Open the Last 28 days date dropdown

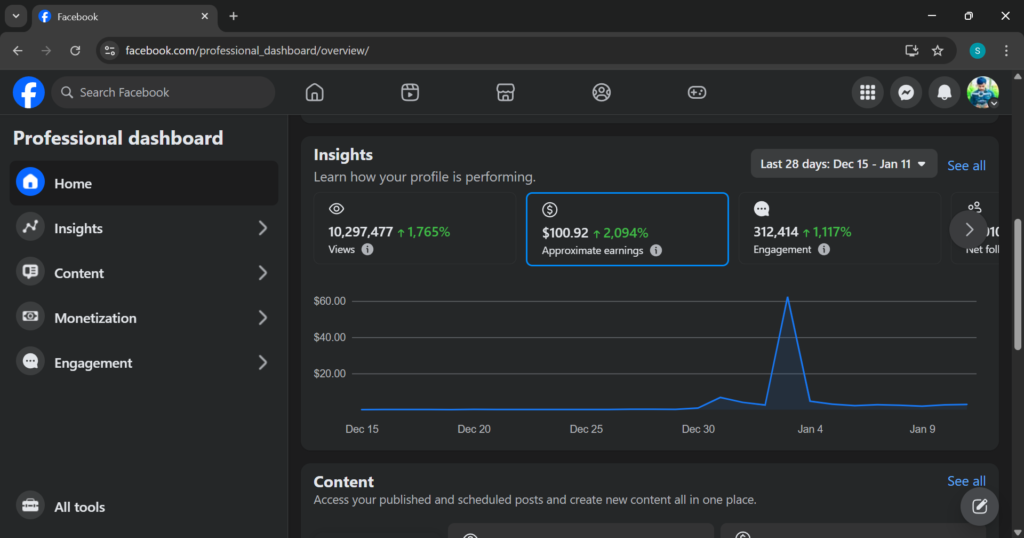(x=844, y=164)
